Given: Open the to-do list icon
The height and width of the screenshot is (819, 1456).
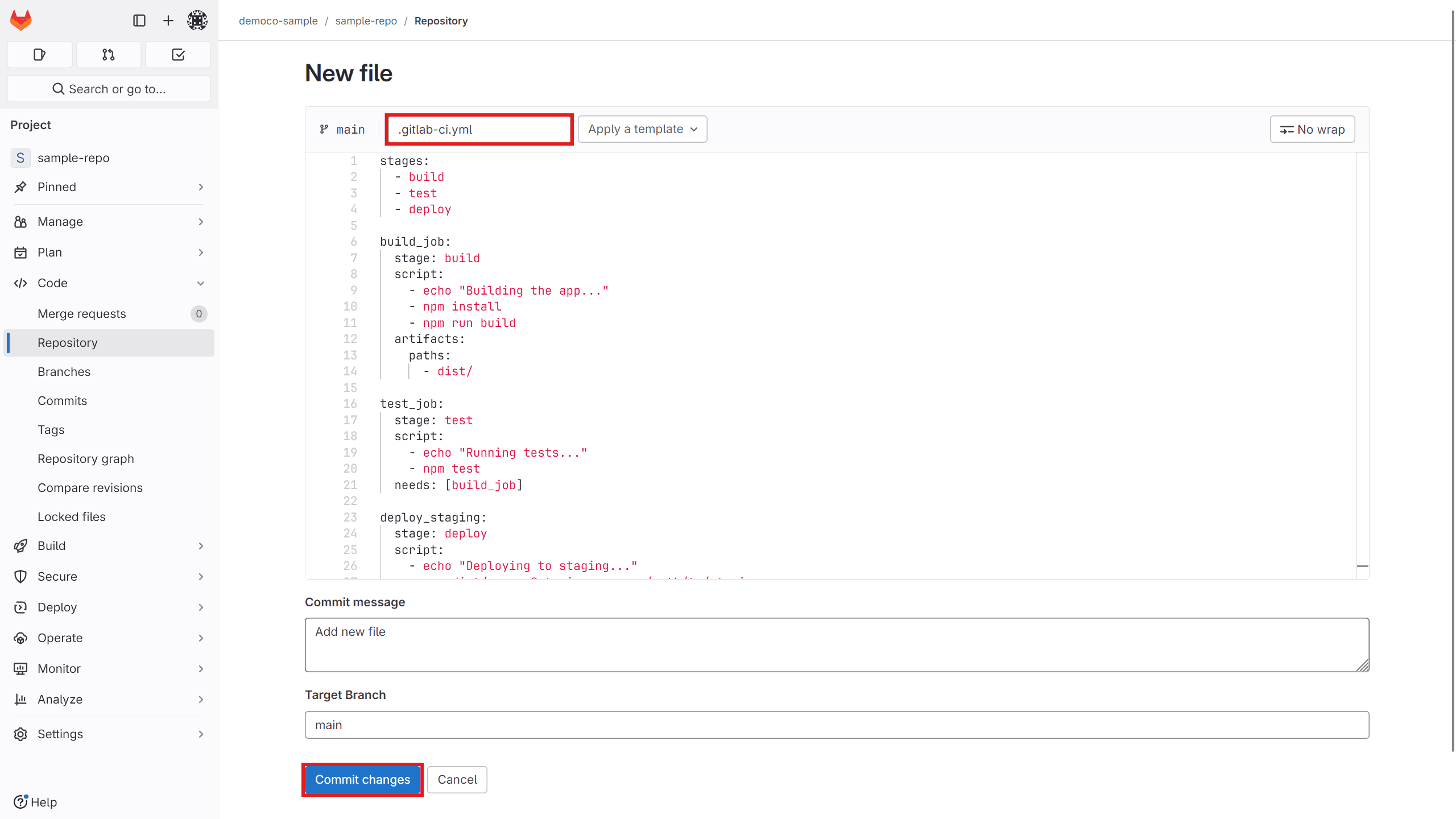Looking at the screenshot, I should tap(178, 55).
